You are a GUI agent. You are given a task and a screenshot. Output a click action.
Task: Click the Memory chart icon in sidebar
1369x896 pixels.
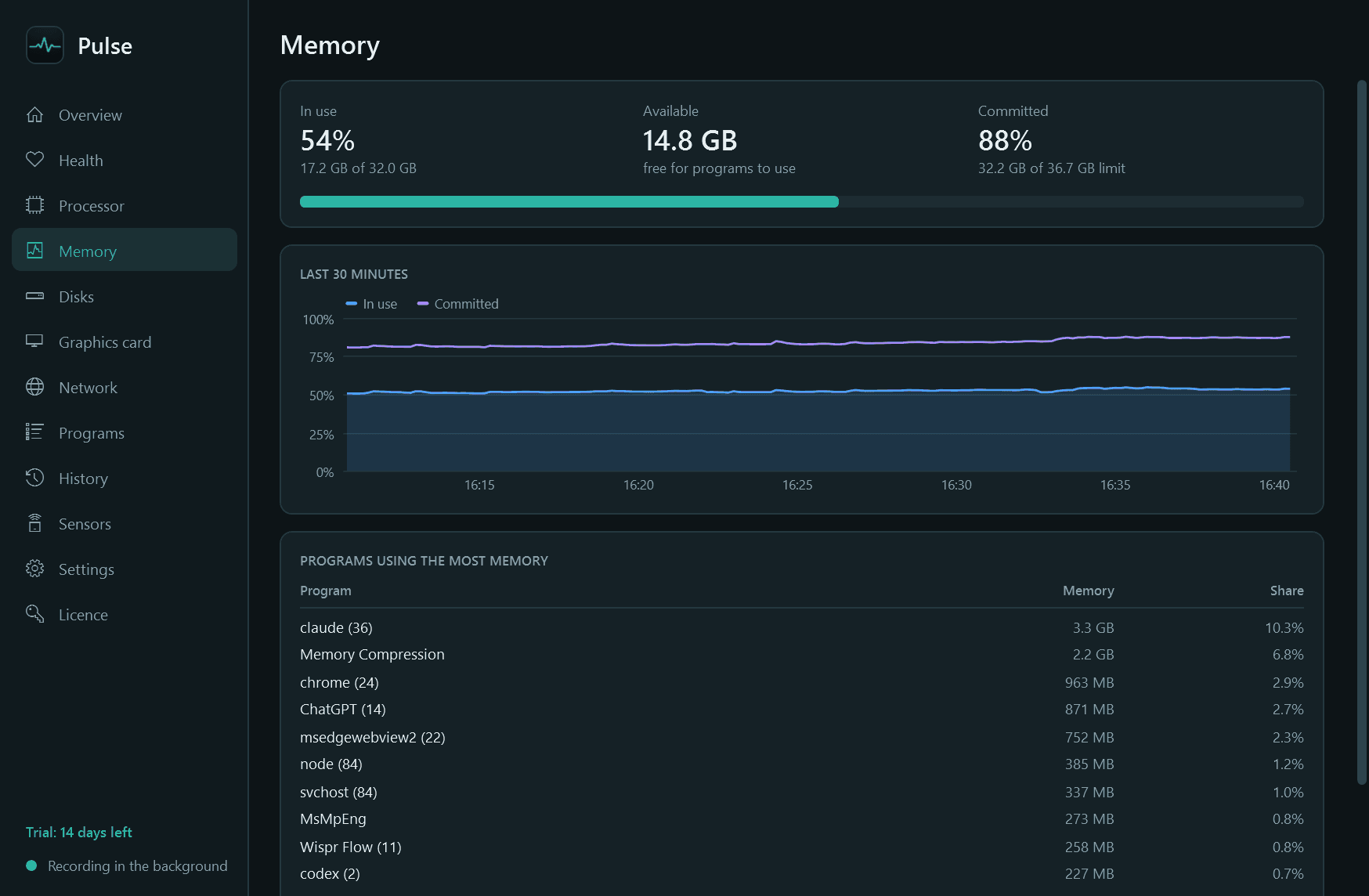[x=34, y=251]
